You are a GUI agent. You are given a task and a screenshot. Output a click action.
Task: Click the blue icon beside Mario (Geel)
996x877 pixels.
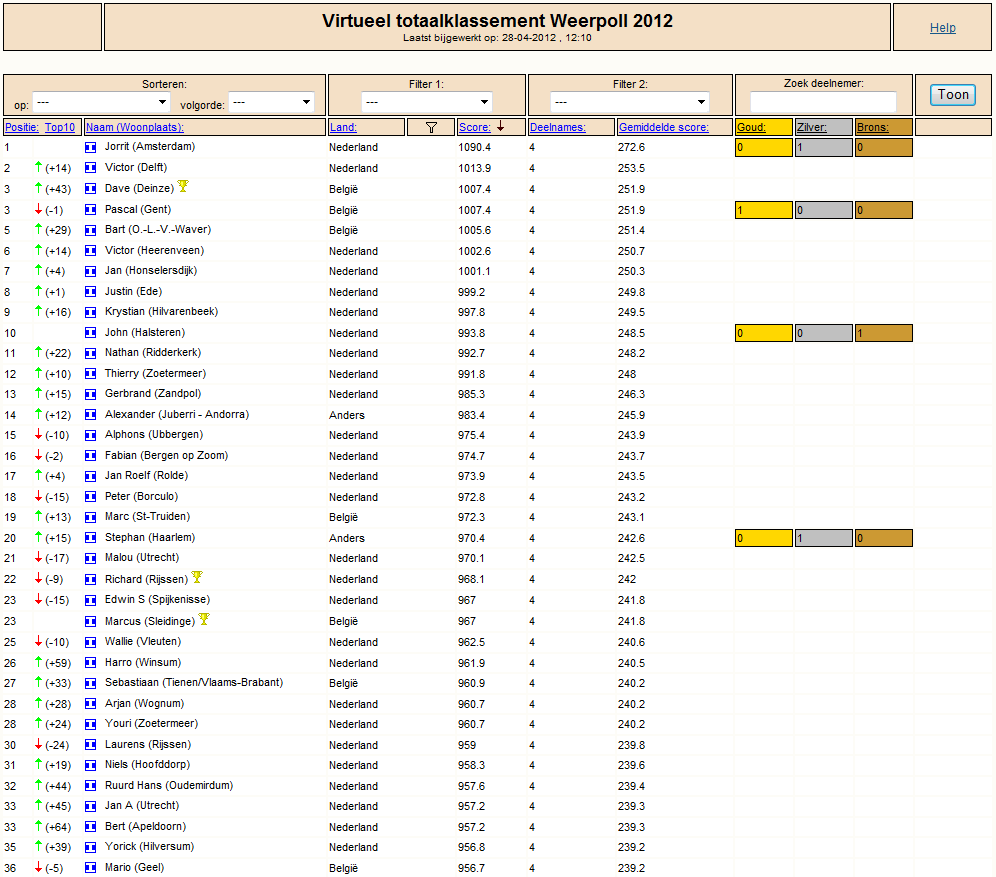click(91, 868)
